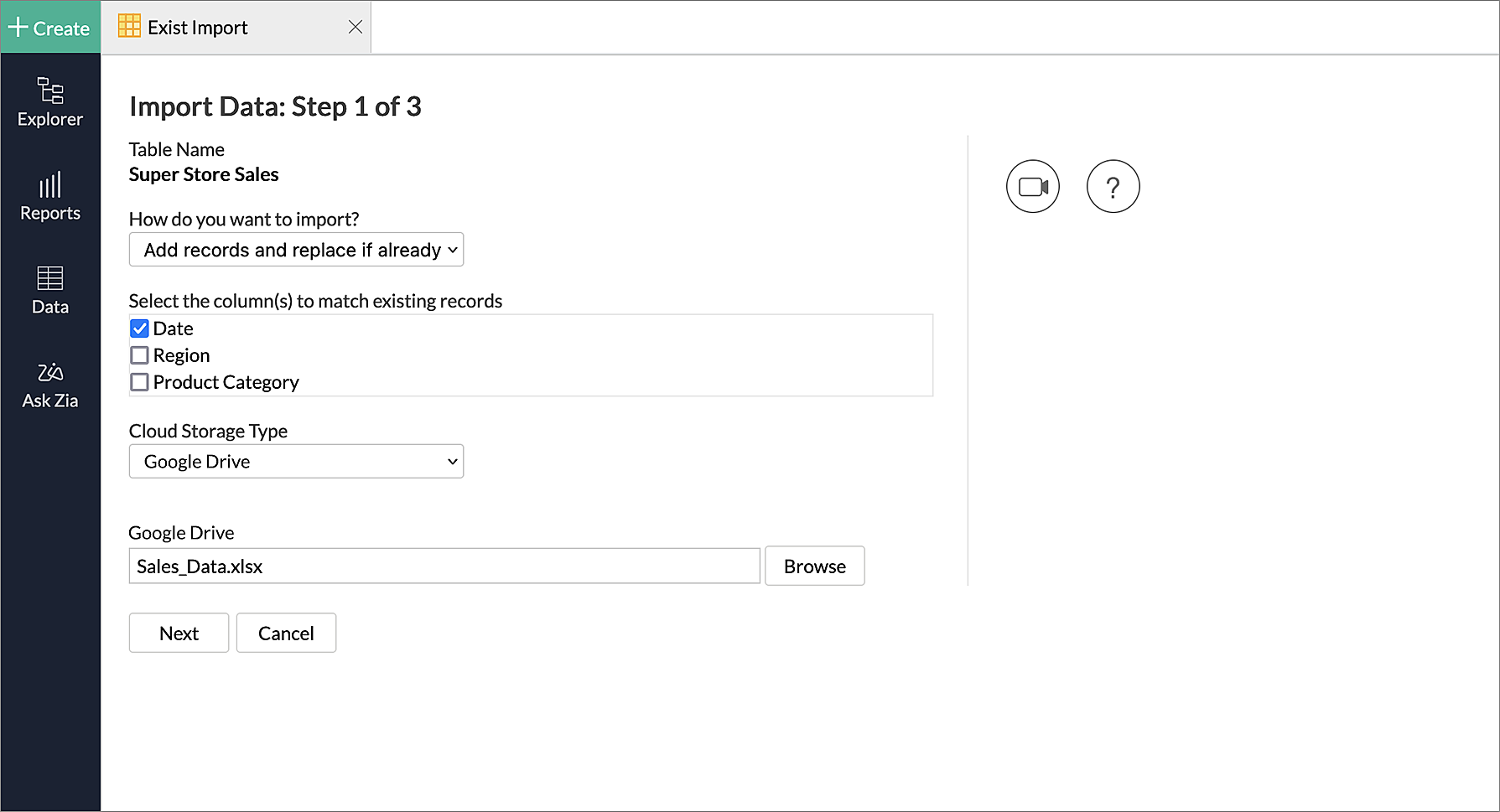Play the video tutorial camera icon

1032,186
